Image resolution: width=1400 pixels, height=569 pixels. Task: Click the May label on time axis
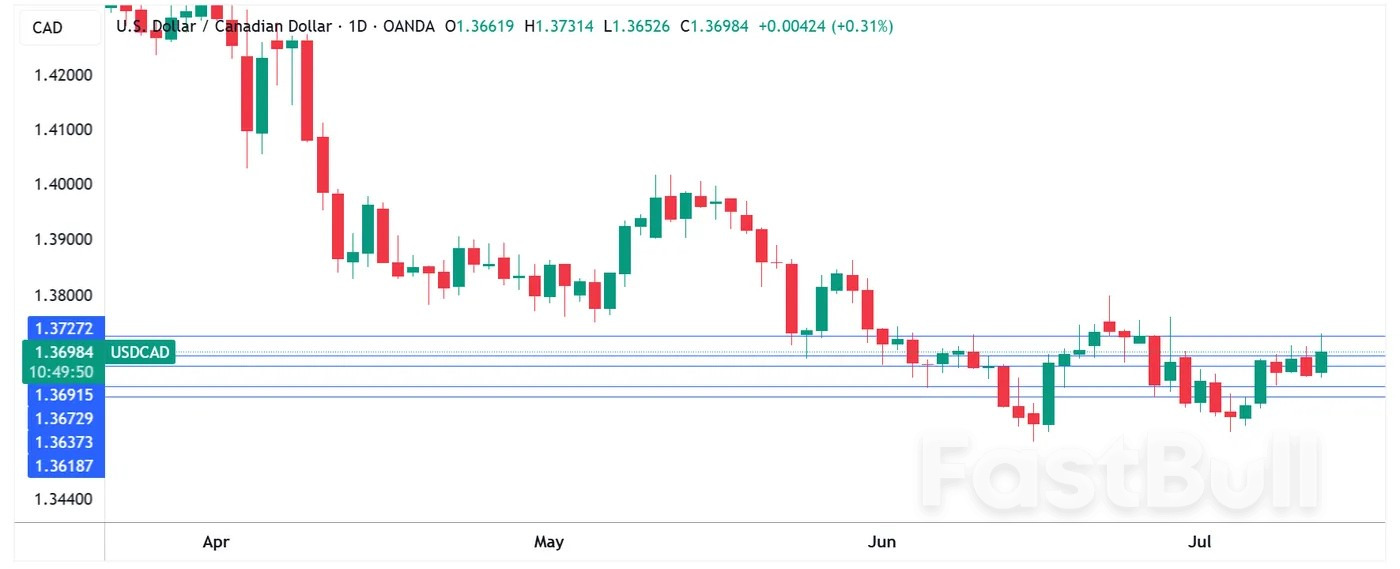548,542
